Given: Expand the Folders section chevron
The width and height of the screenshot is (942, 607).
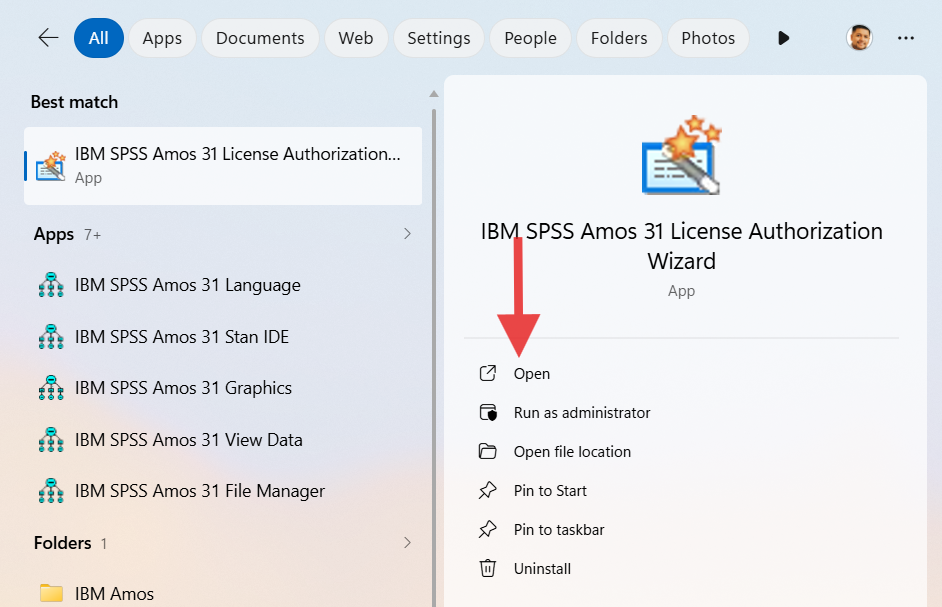Looking at the screenshot, I should pos(407,543).
